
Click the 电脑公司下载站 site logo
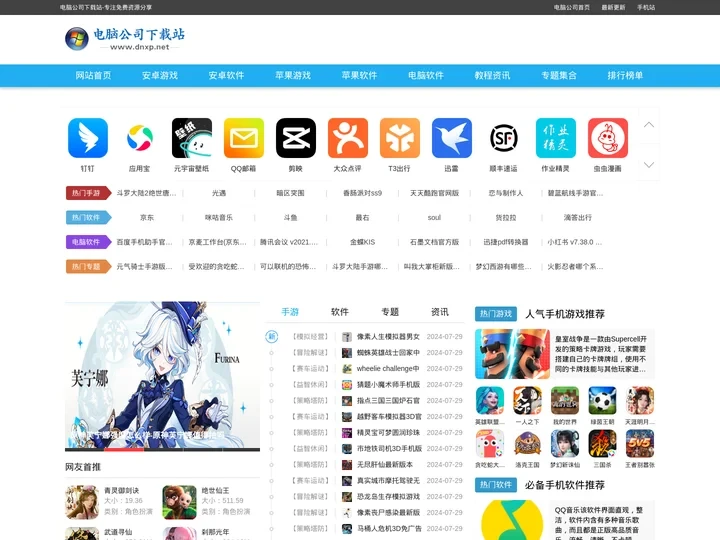tap(125, 39)
